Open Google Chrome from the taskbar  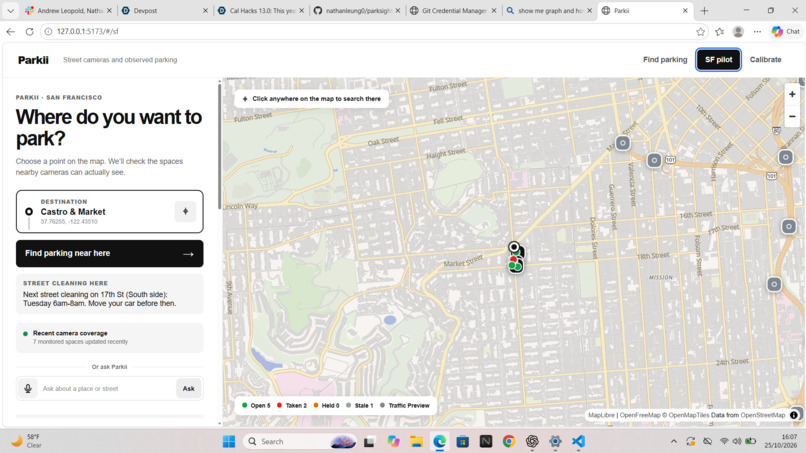pos(509,441)
